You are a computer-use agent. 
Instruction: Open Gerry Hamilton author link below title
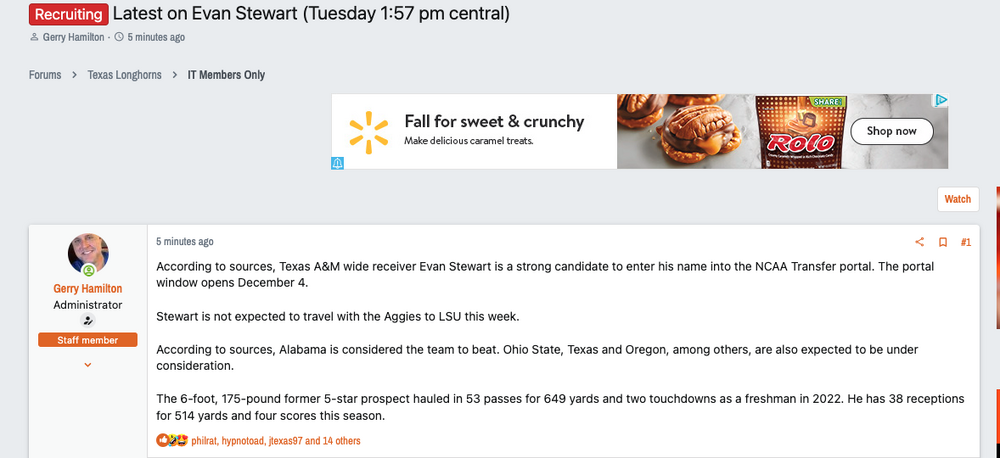[74, 37]
